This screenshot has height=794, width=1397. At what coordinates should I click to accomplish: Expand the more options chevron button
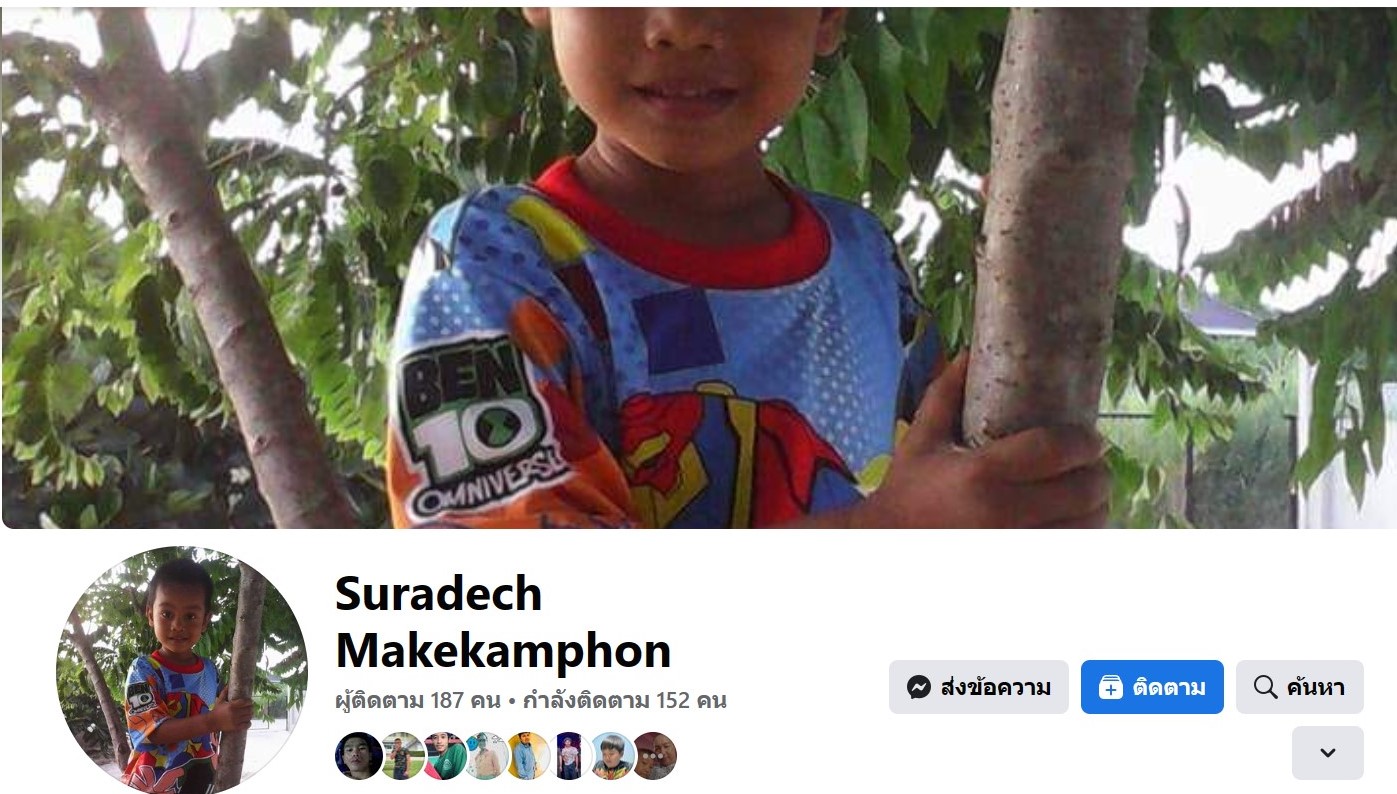[x=1328, y=753]
